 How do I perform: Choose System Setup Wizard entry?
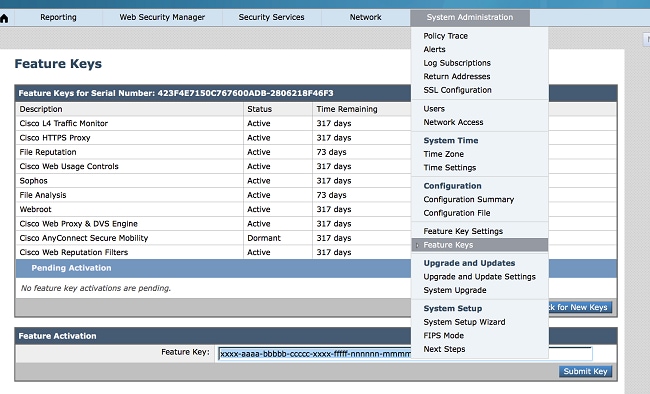464,322
